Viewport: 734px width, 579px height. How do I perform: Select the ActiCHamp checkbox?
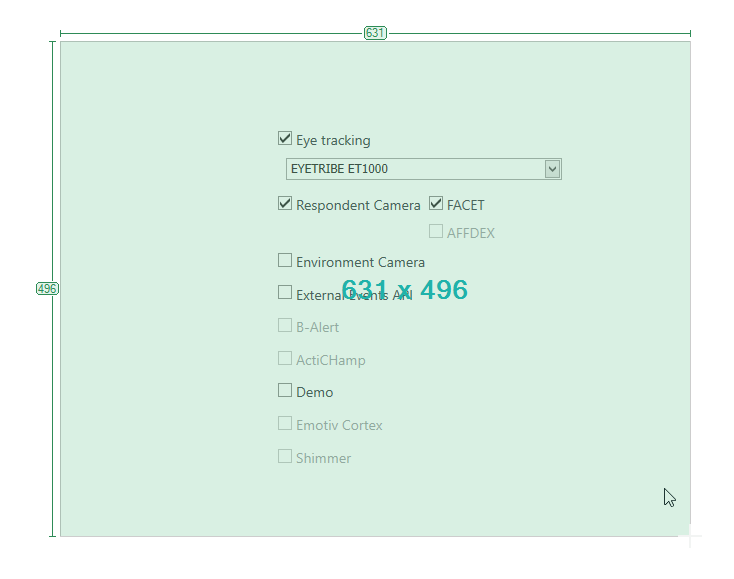click(285, 358)
